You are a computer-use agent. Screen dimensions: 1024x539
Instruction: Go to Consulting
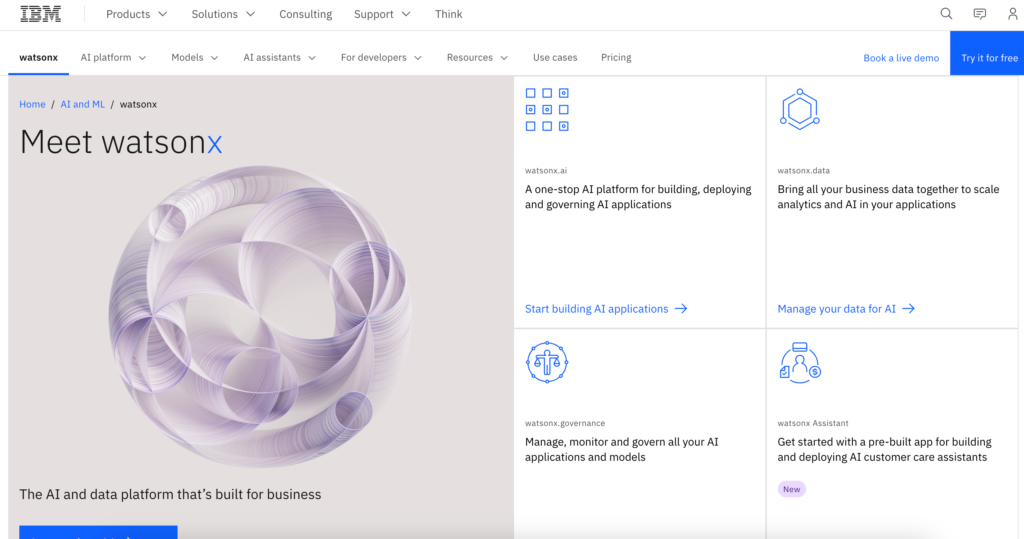(306, 14)
